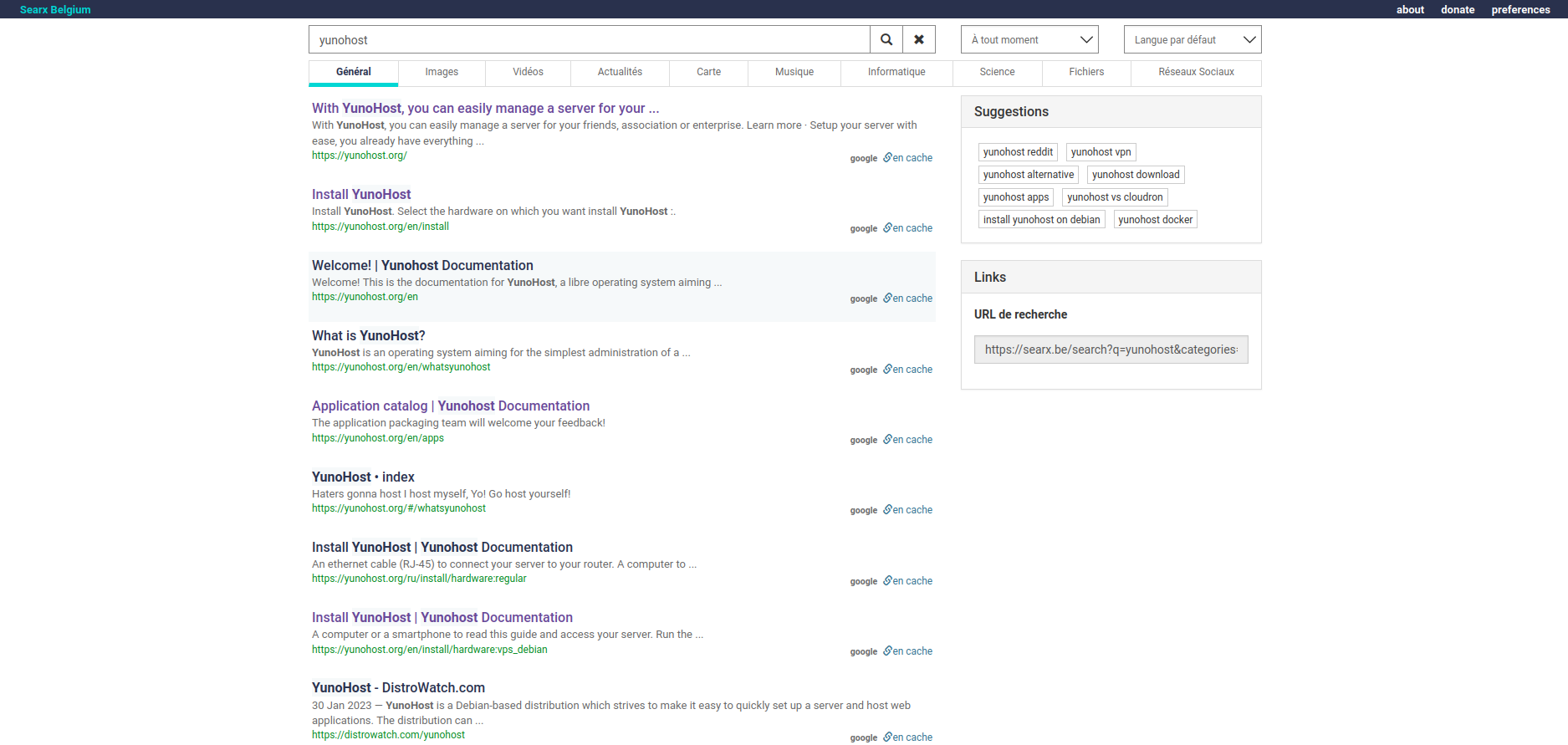Viewport: 1568px width, 745px height.
Task: Click the https://distrowatch.com/yunohost URL
Action: pyautogui.click(x=388, y=735)
